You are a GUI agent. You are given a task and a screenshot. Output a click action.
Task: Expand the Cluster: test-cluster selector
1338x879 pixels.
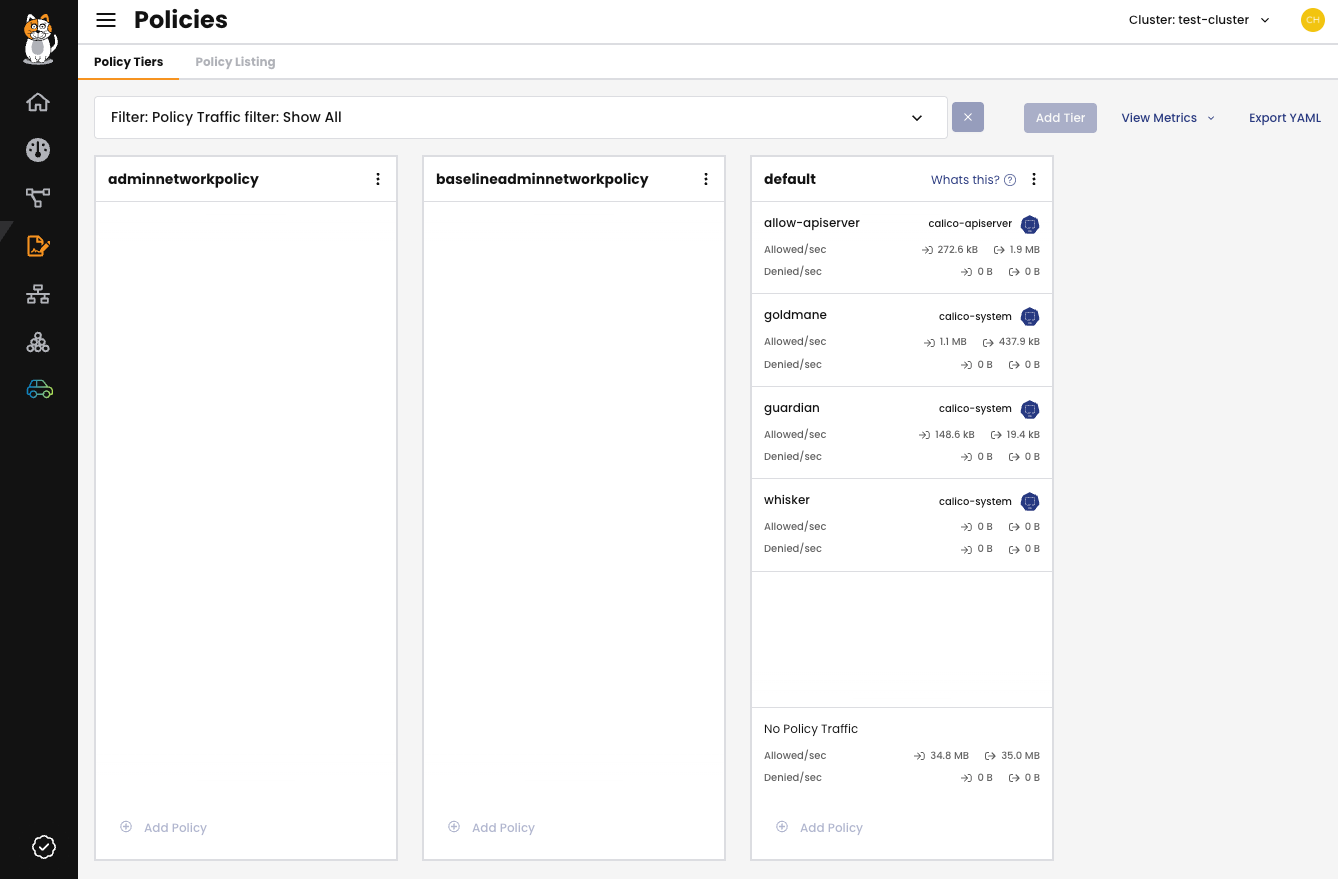[1199, 20]
